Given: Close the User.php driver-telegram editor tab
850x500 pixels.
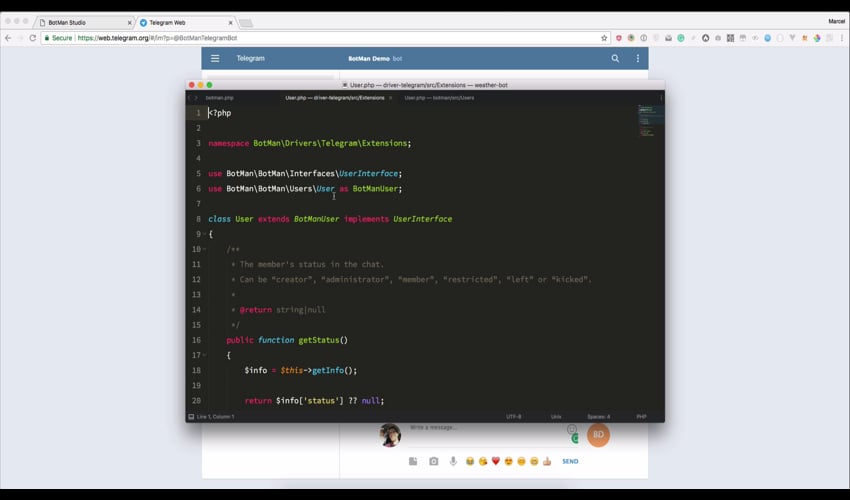Looking at the screenshot, I should coord(390,98).
